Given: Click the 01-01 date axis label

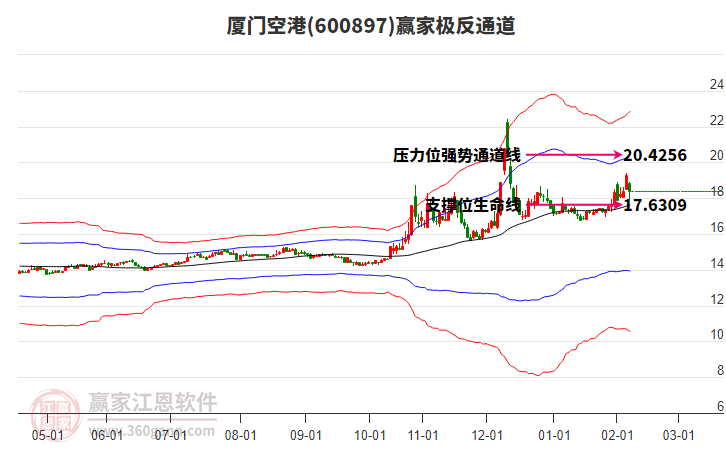Looking at the screenshot, I should (x=554, y=435).
